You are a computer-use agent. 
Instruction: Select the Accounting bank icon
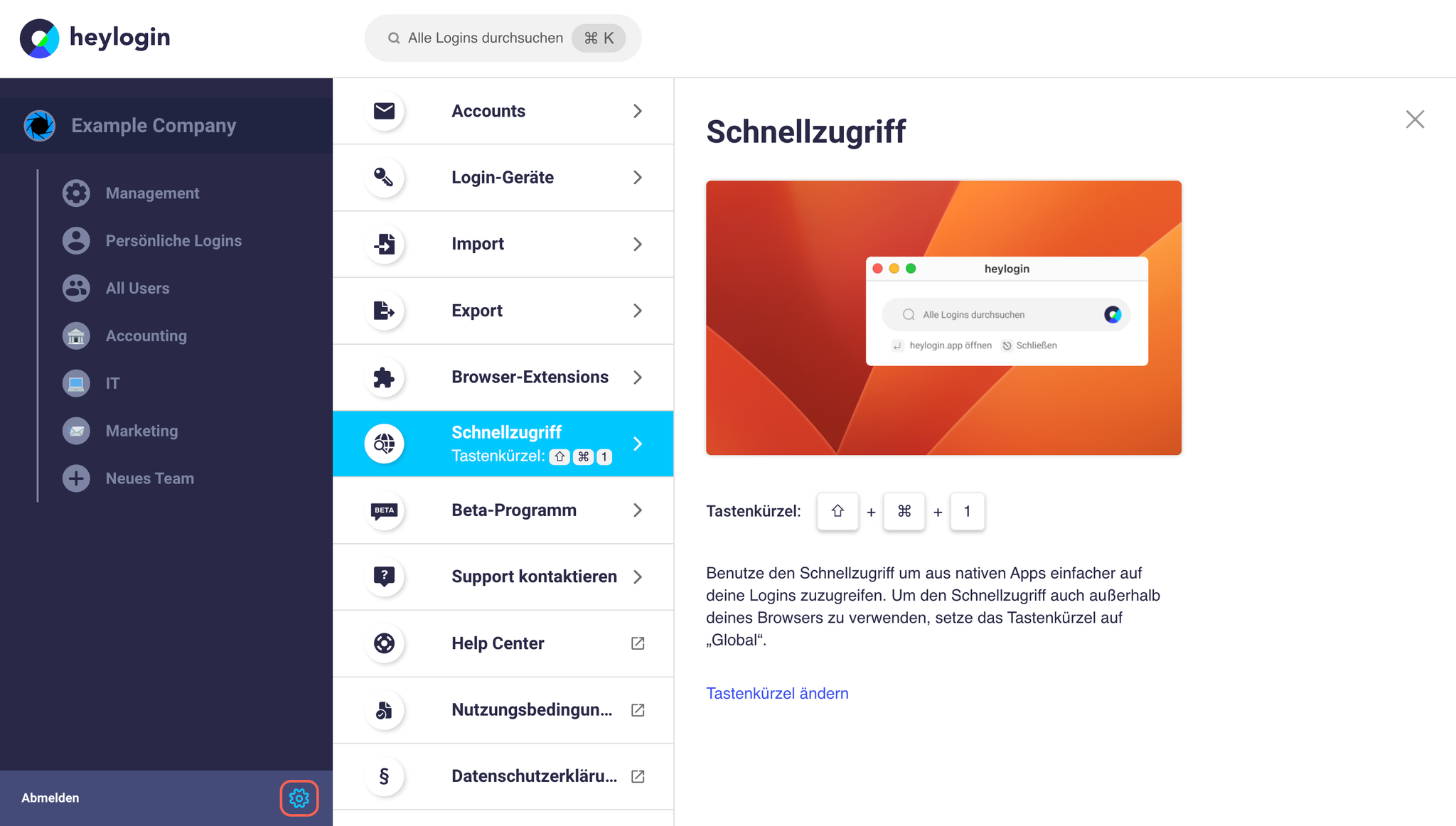[76, 336]
